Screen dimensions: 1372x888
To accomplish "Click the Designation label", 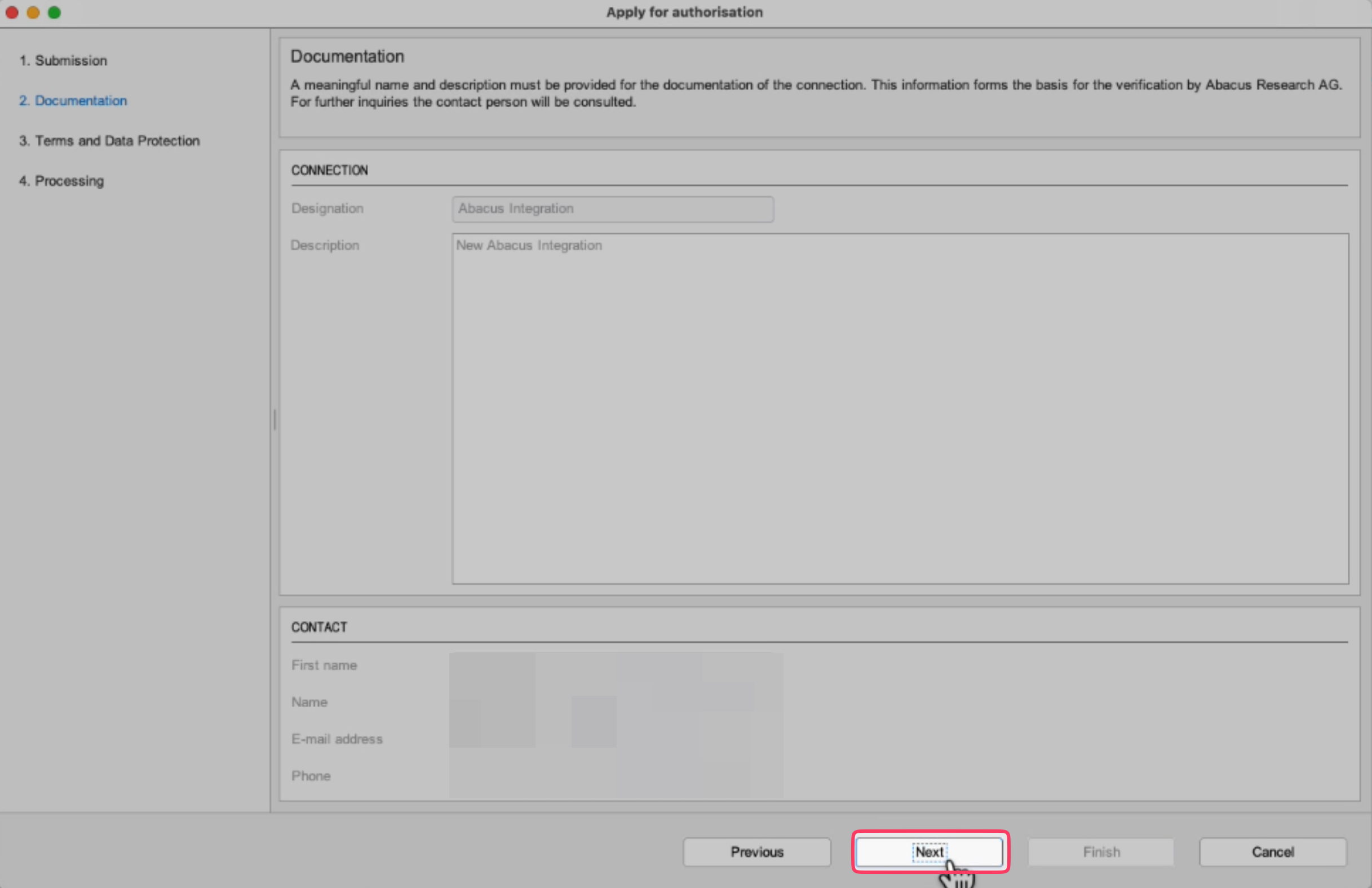I will click(327, 208).
